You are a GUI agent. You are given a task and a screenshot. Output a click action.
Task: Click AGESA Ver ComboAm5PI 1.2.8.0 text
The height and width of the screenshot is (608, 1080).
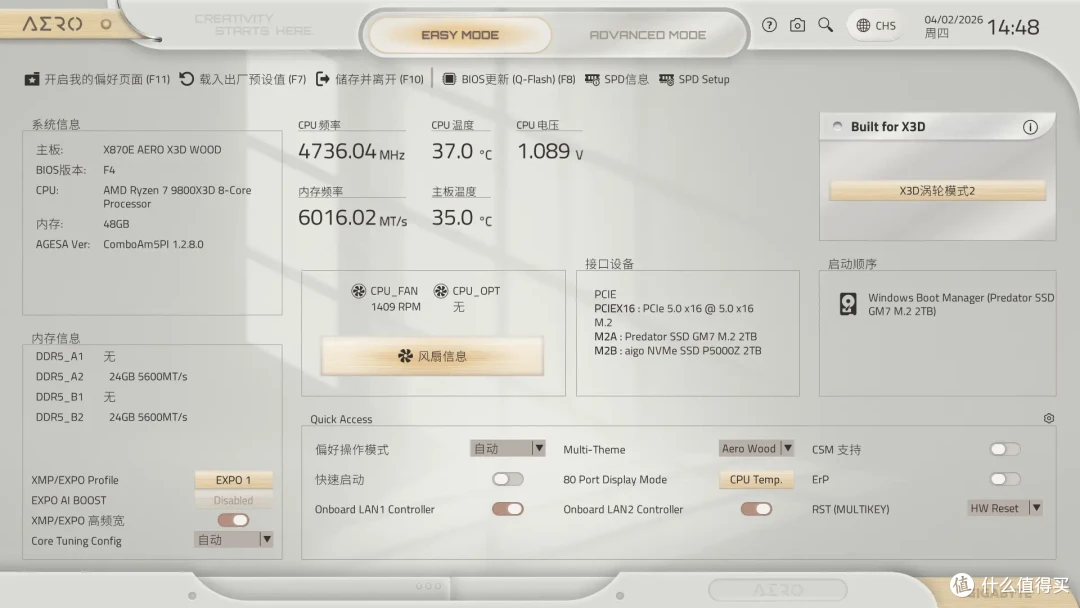point(120,244)
